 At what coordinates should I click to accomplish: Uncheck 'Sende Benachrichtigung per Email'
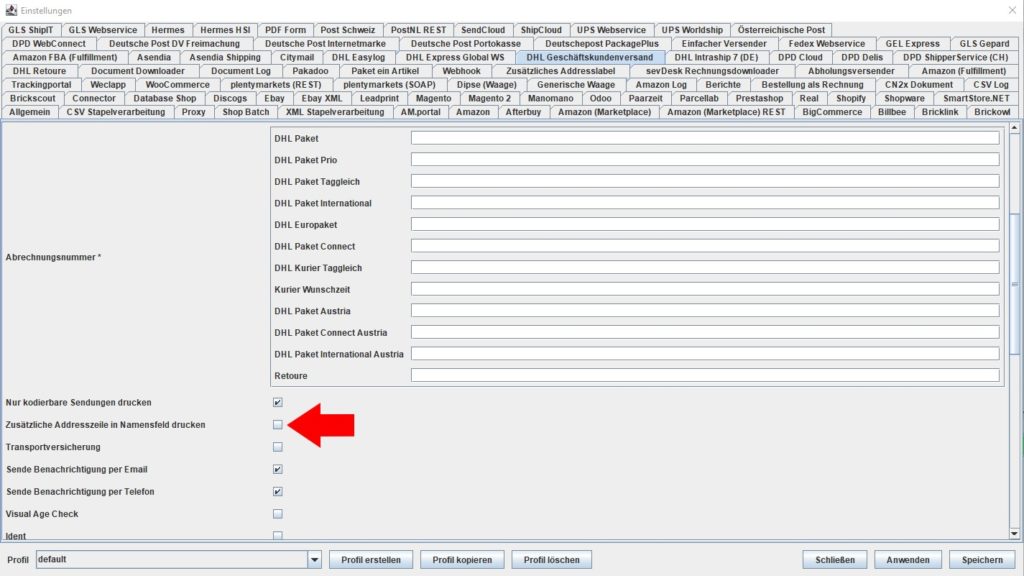click(278, 469)
